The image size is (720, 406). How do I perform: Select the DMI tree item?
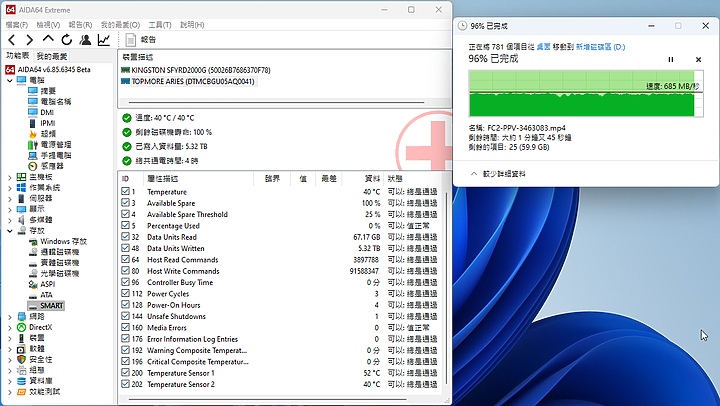click(x=47, y=112)
